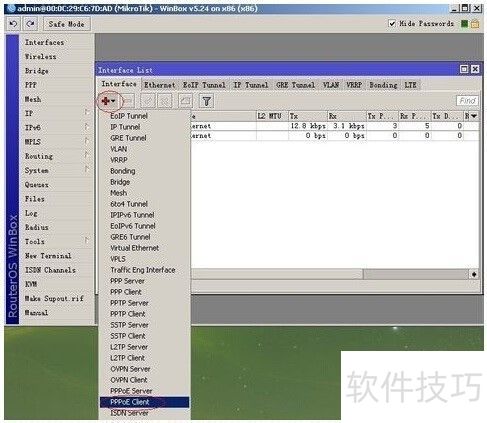The height and width of the screenshot is (423, 487).
Task: Switch to the Ethernet tab
Action: (x=160, y=85)
